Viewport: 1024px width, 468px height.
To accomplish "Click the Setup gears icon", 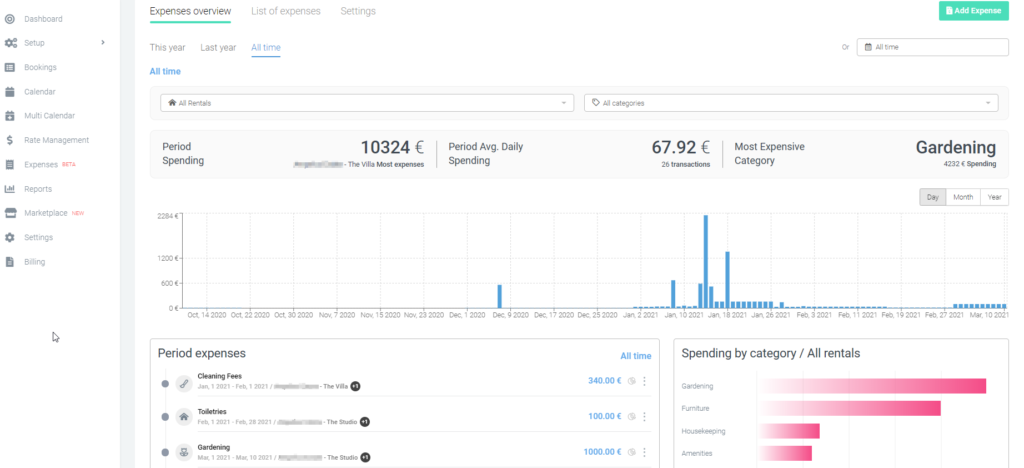I will point(10,43).
